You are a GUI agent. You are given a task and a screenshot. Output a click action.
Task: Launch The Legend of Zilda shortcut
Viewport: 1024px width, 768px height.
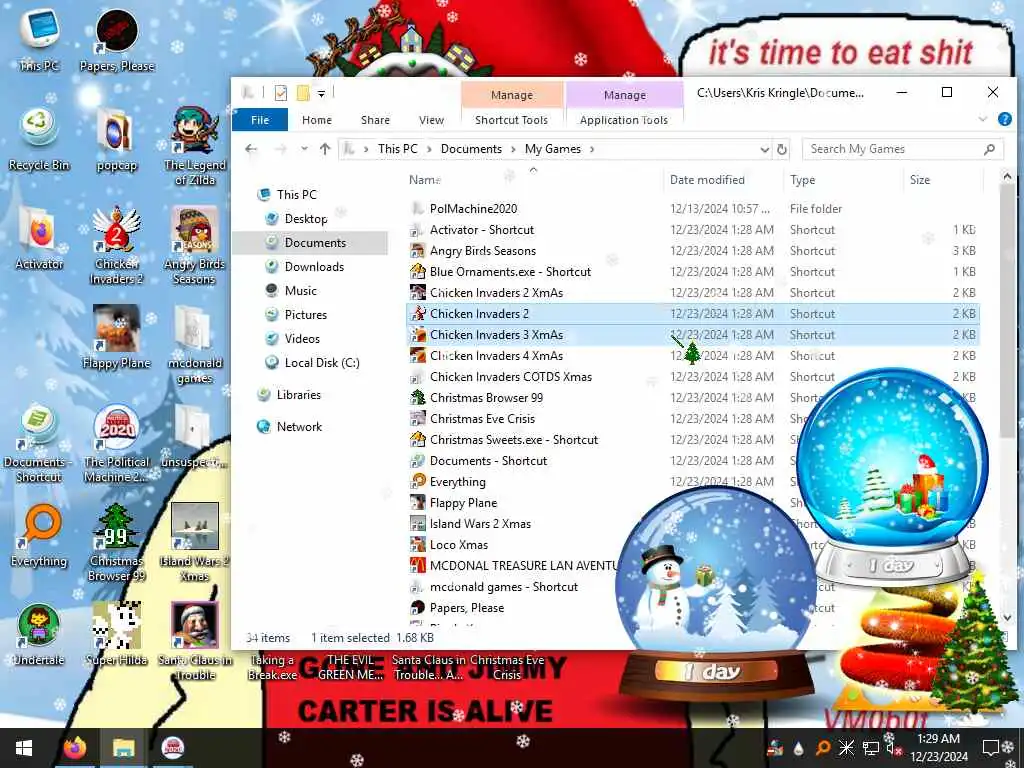click(x=195, y=145)
